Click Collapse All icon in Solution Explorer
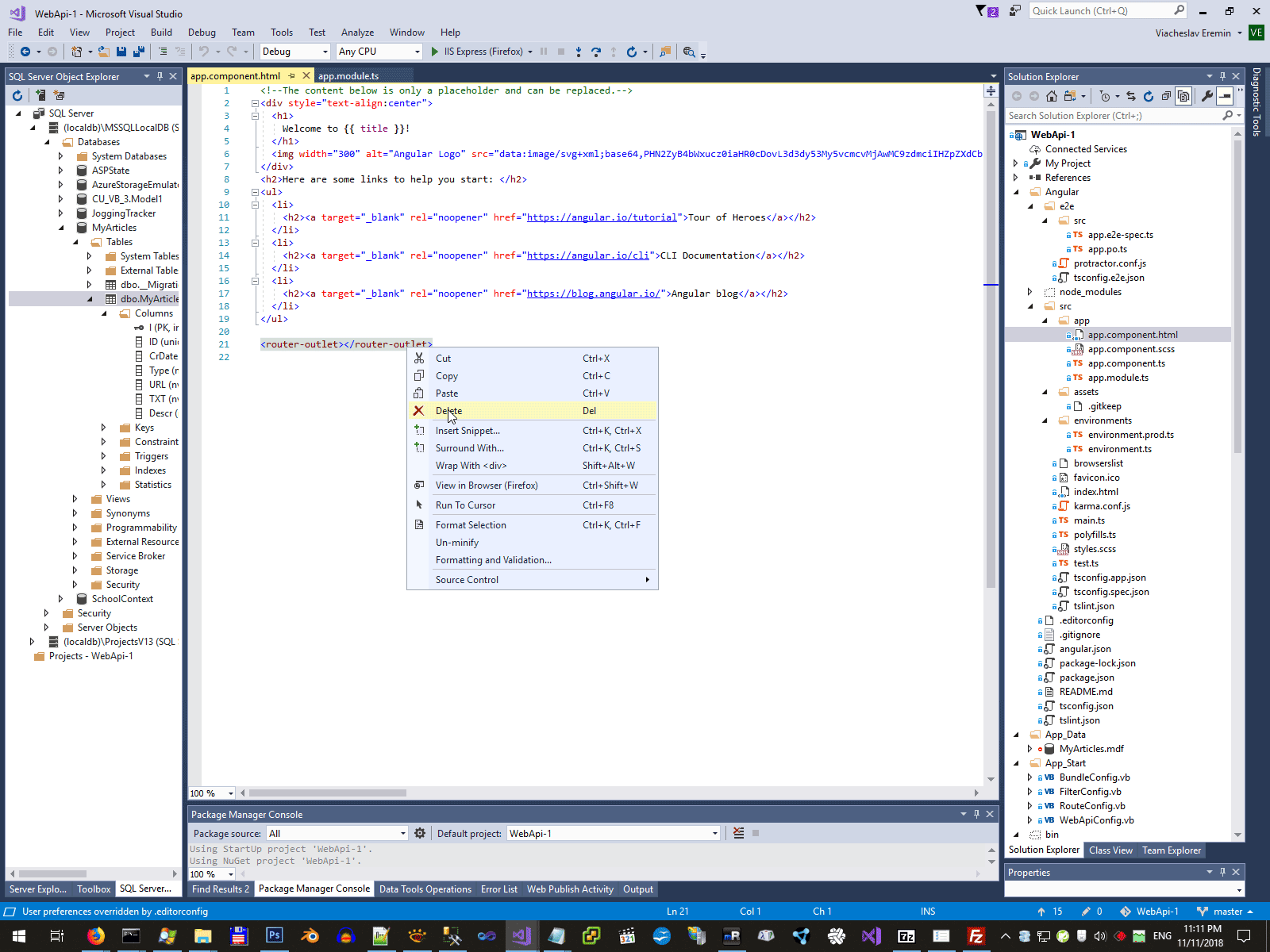The image size is (1270, 952). [x=1166, y=96]
